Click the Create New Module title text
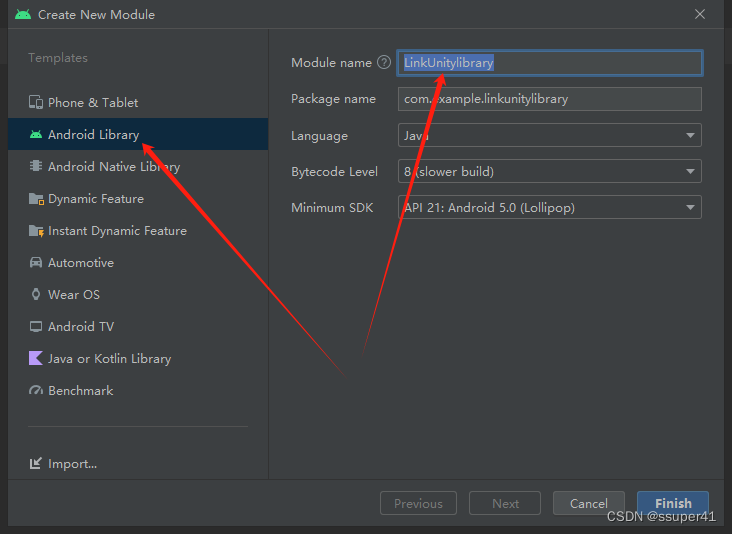The height and width of the screenshot is (534, 732). [x=96, y=14]
